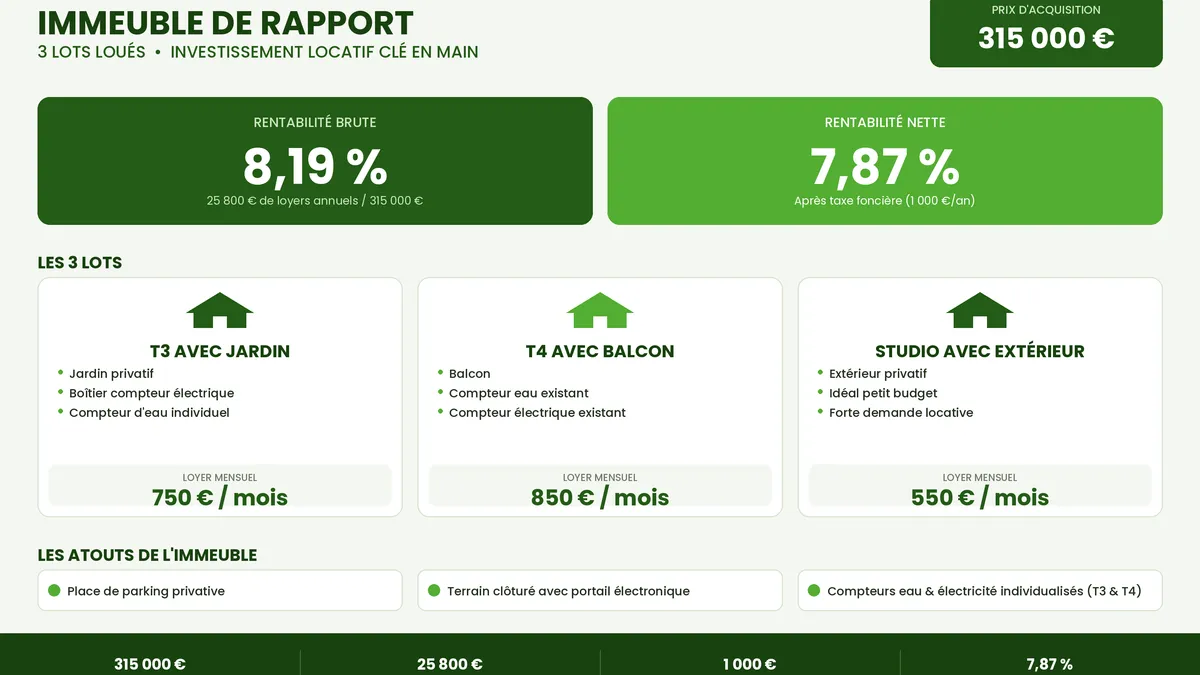The image size is (1200, 675).
Task: Click the green dot beside Terrain clôturé avec portail
Action: click(x=434, y=591)
